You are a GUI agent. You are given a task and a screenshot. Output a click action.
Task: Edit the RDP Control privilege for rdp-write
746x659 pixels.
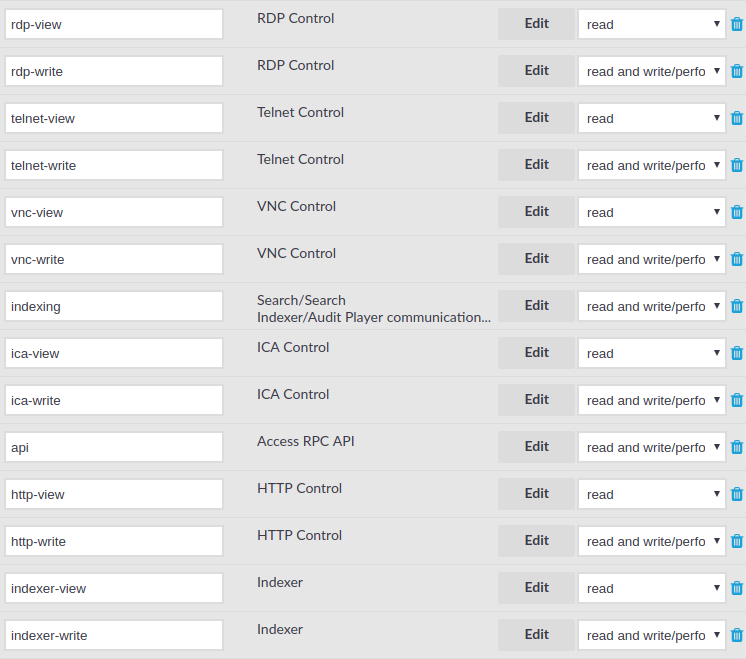coord(536,70)
